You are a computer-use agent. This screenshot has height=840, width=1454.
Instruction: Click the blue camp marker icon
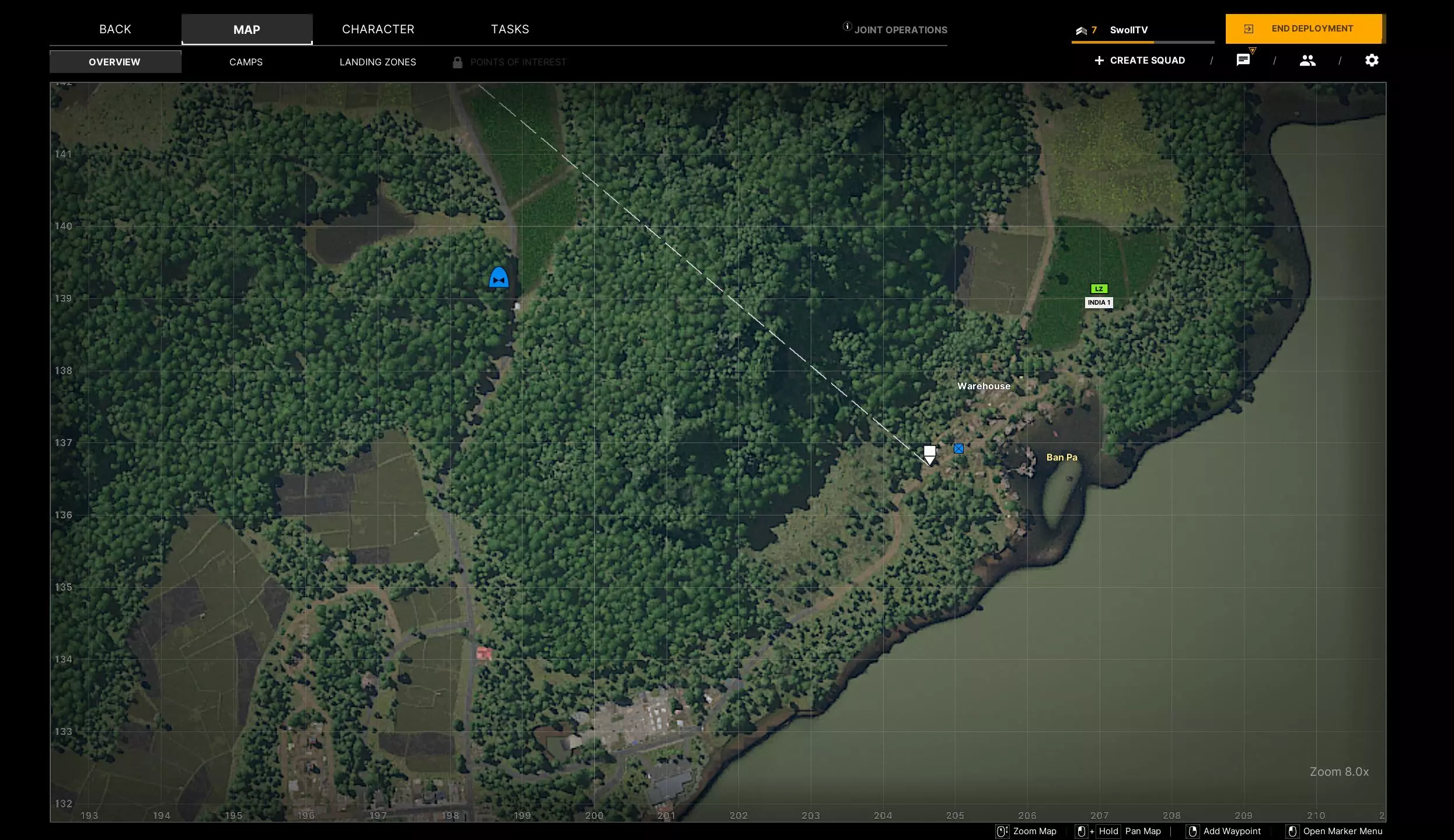pyautogui.click(x=498, y=278)
